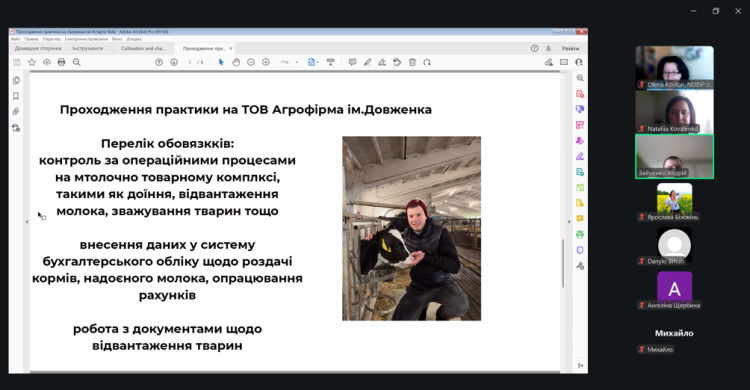Open Acrobat help question mark icon

(x=534, y=48)
